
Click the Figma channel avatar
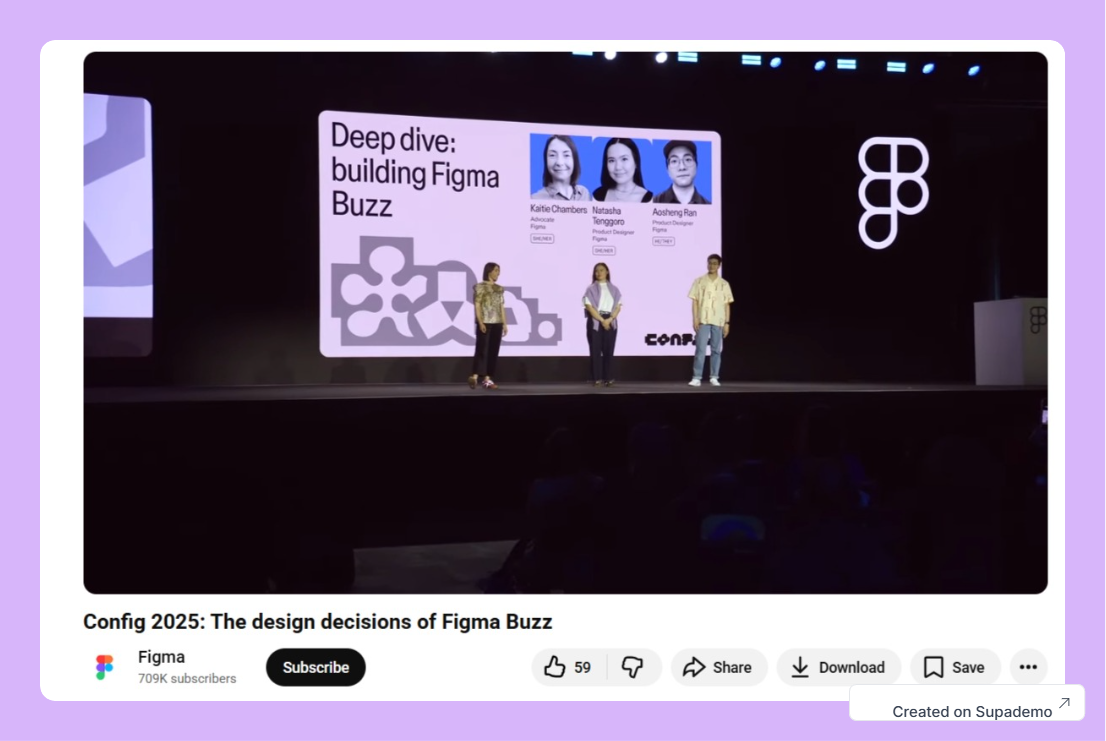(x=104, y=665)
